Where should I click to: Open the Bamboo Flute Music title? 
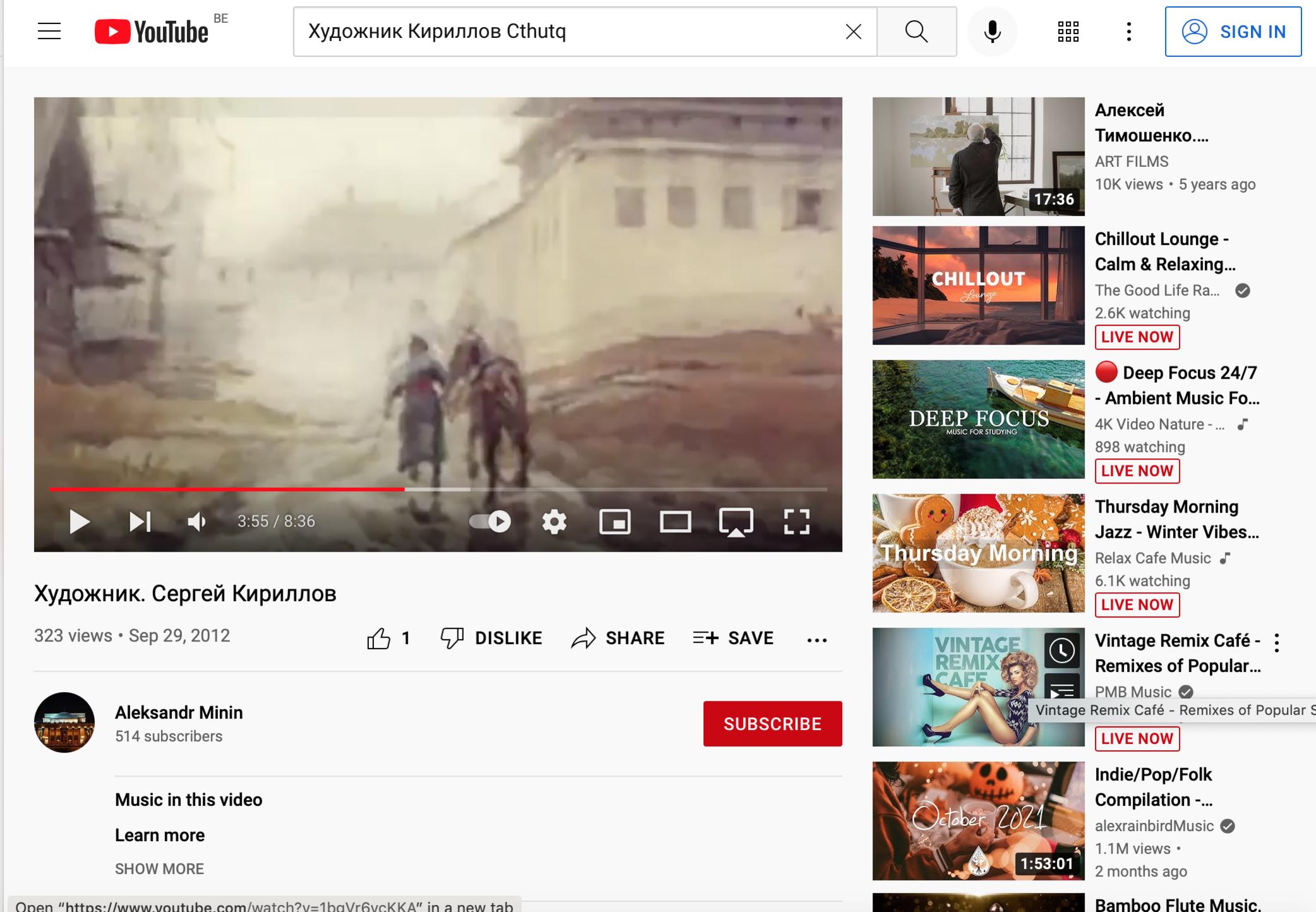pos(1178,904)
